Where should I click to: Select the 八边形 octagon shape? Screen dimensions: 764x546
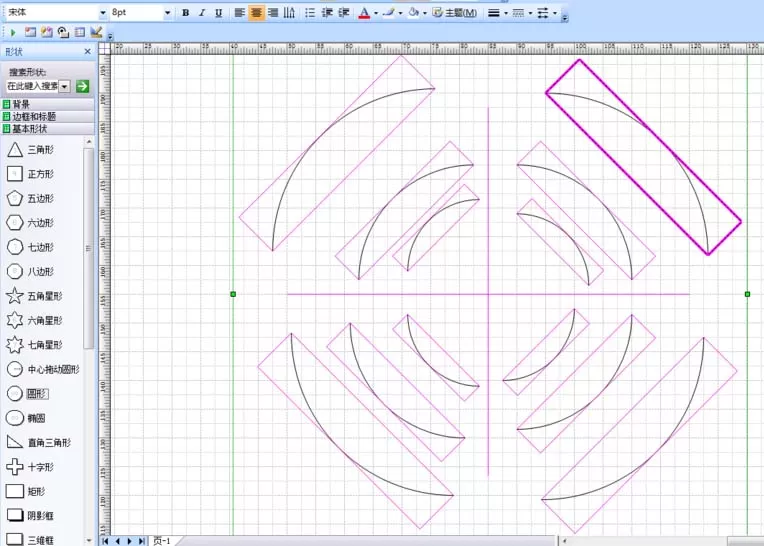[x=30, y=271]
